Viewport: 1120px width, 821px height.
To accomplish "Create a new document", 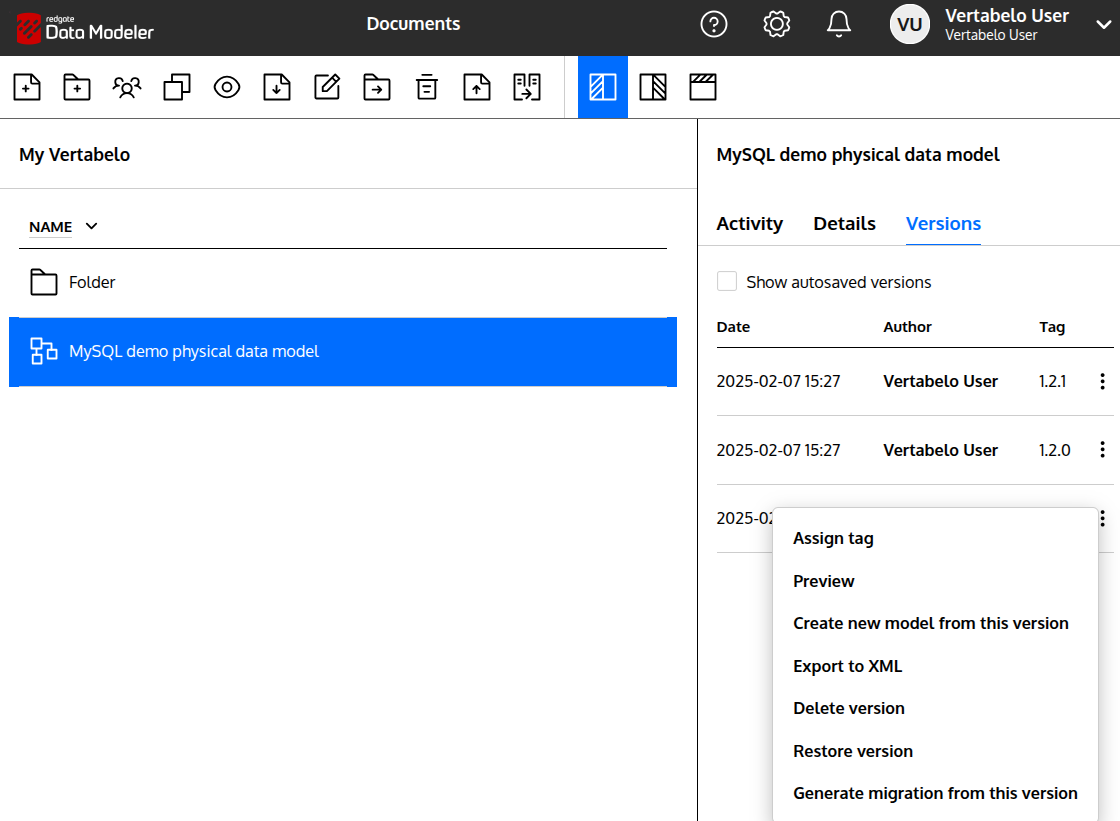I will (x=27, y=87).
